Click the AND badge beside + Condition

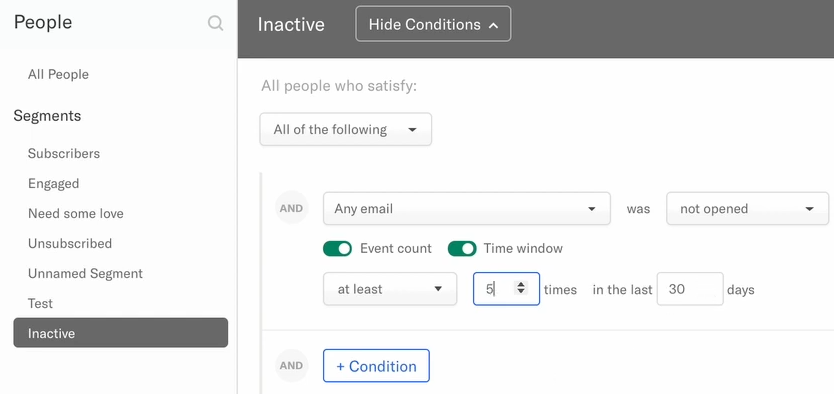tap(291, 365)
